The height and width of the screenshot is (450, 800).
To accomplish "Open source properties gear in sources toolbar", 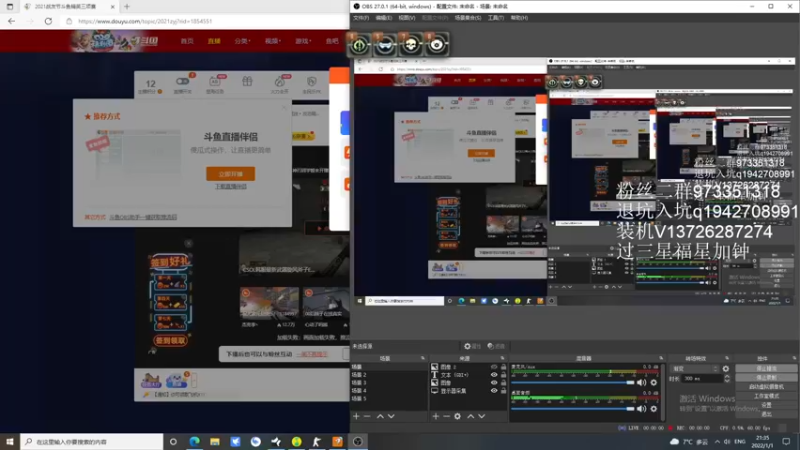I will pos(458,416).
